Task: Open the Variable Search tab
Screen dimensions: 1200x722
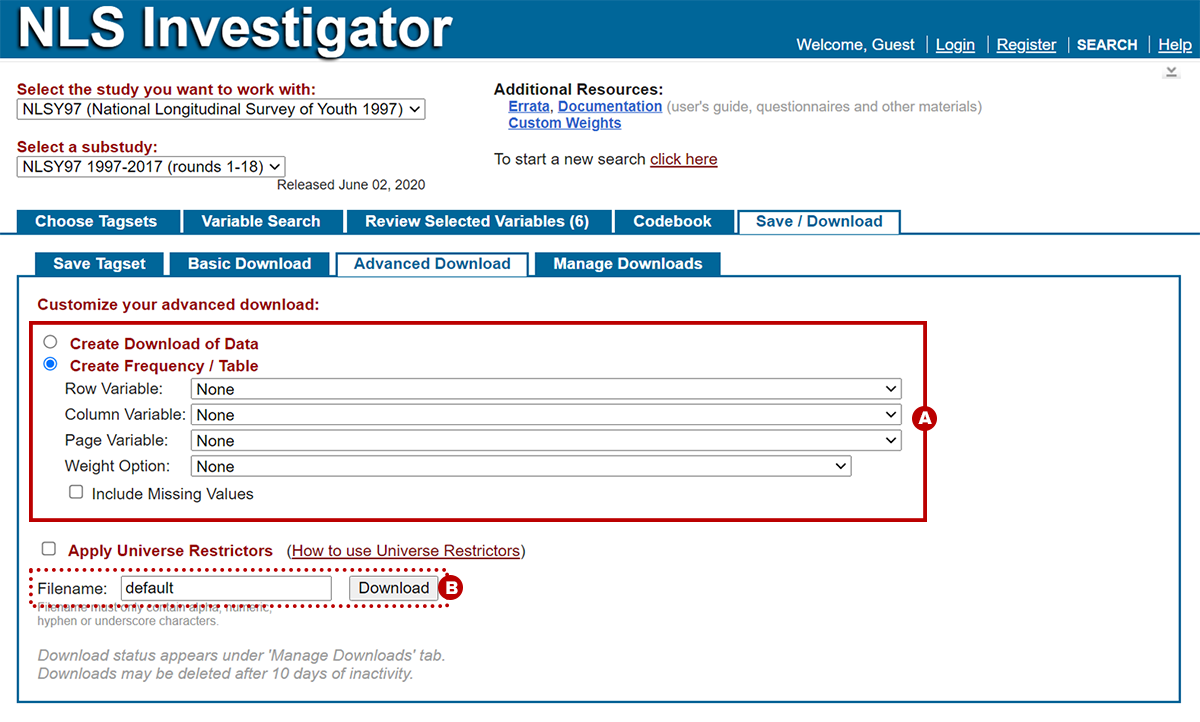Action: click(261, 221)
